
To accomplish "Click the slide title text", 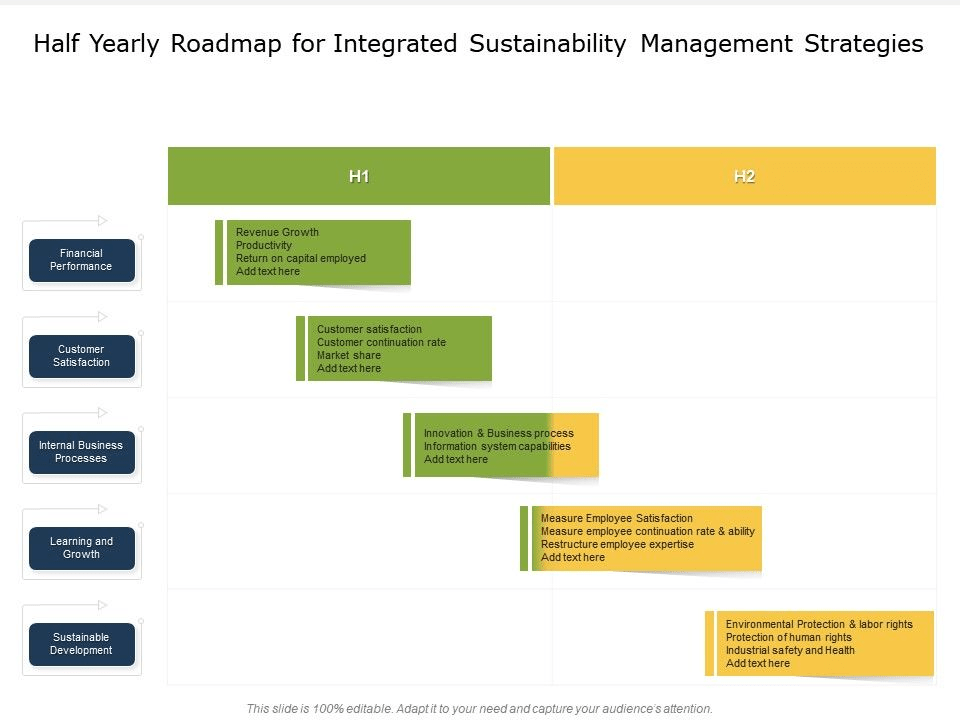I will tap(479, 44).
